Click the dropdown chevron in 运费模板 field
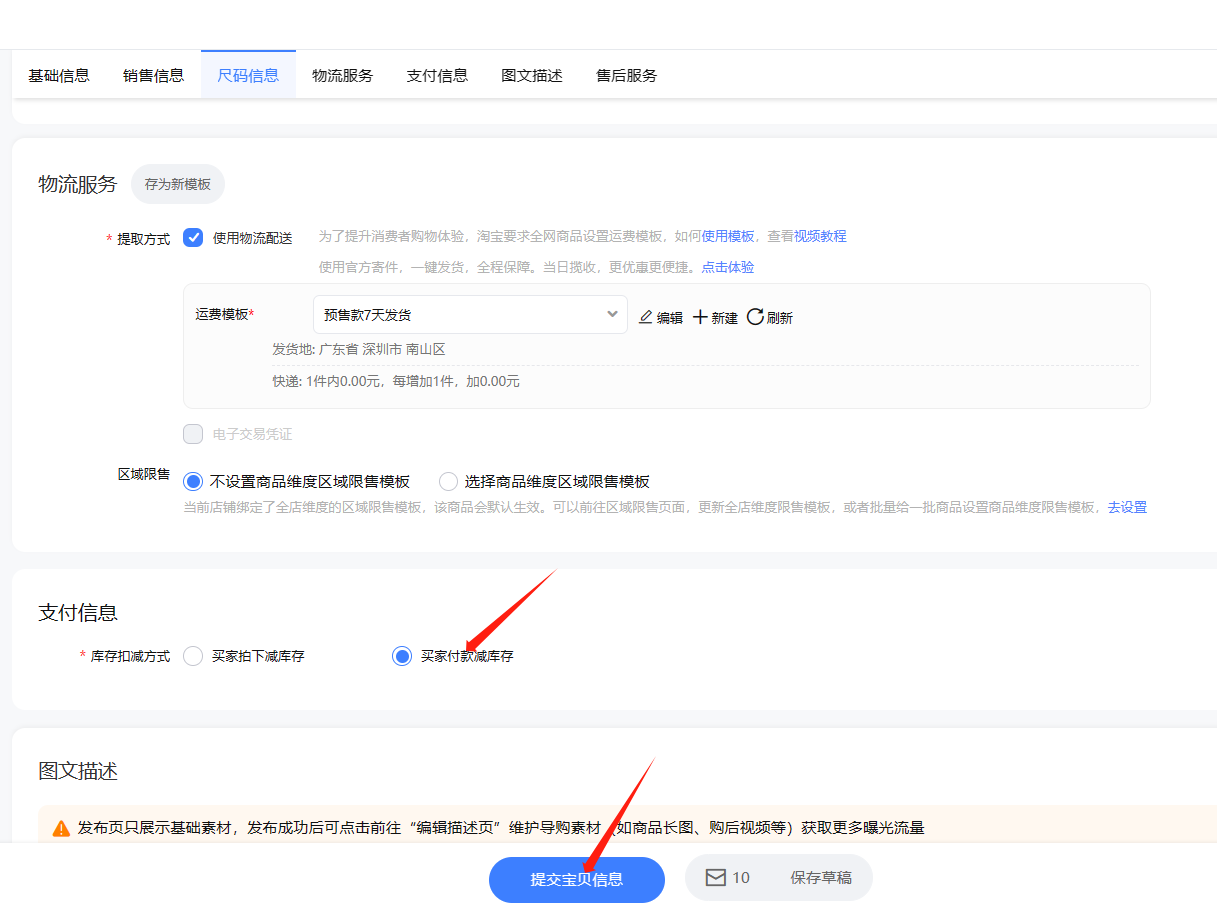The width and height of the screenshot is (1217, 908). [x=612, y=315]
